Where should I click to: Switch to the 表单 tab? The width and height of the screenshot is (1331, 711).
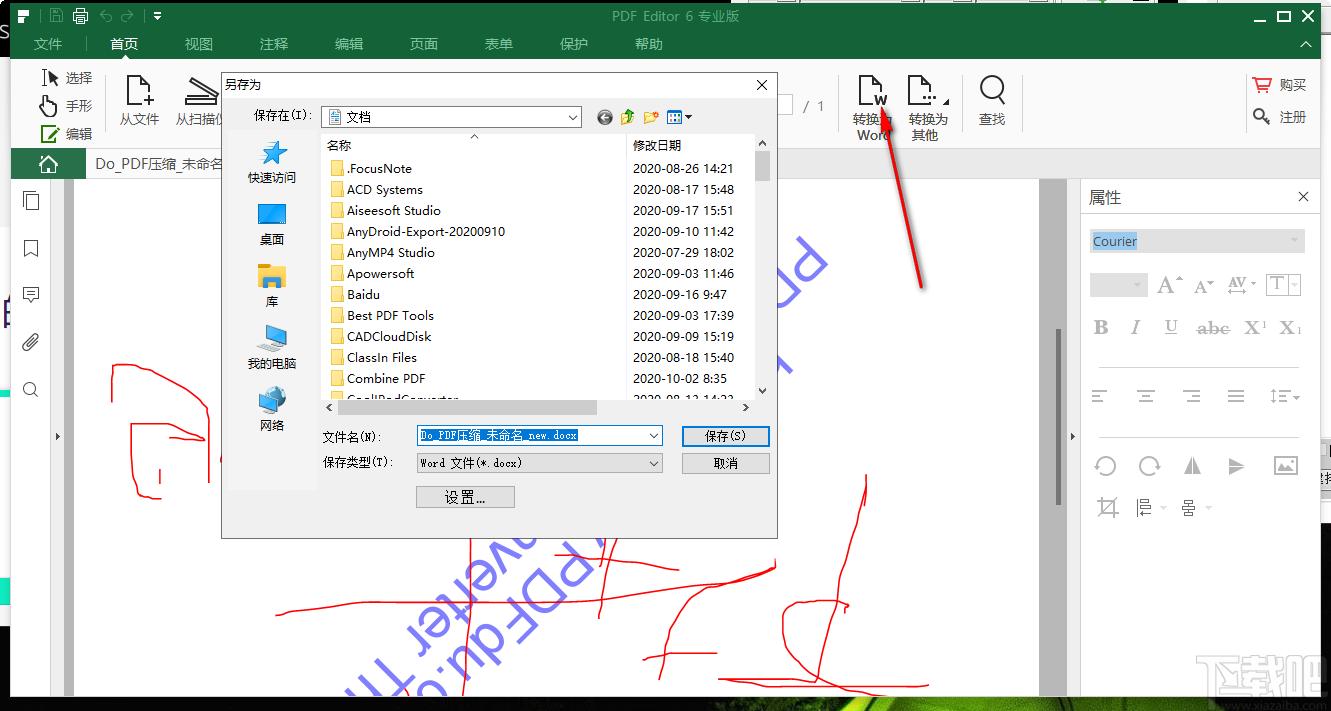499,44
